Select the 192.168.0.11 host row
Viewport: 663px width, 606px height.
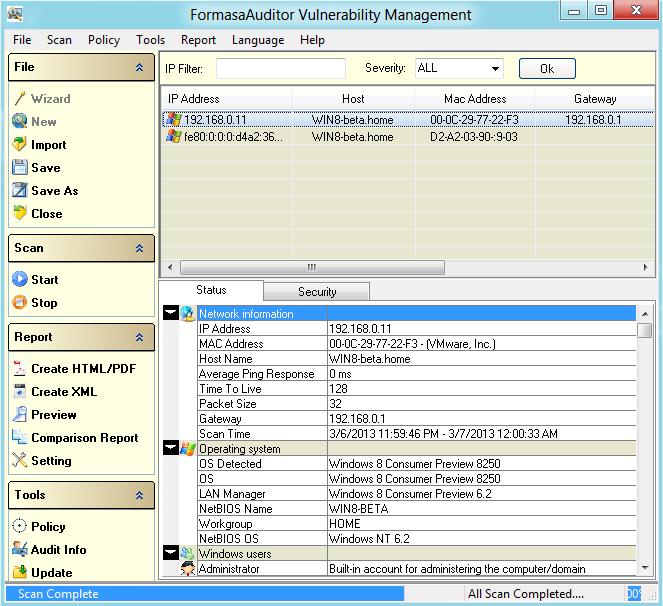(408, 120)
